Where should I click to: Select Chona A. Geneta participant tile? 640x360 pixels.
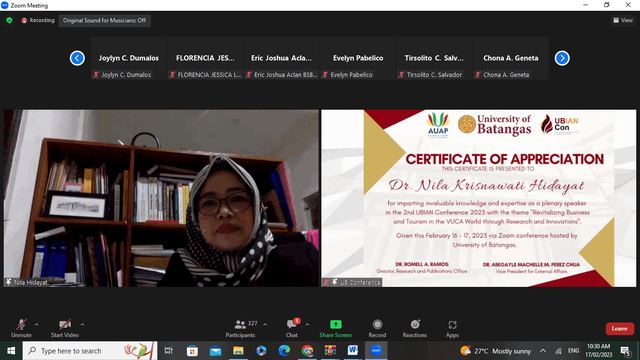pyautogui.click(x=511, y=58)
